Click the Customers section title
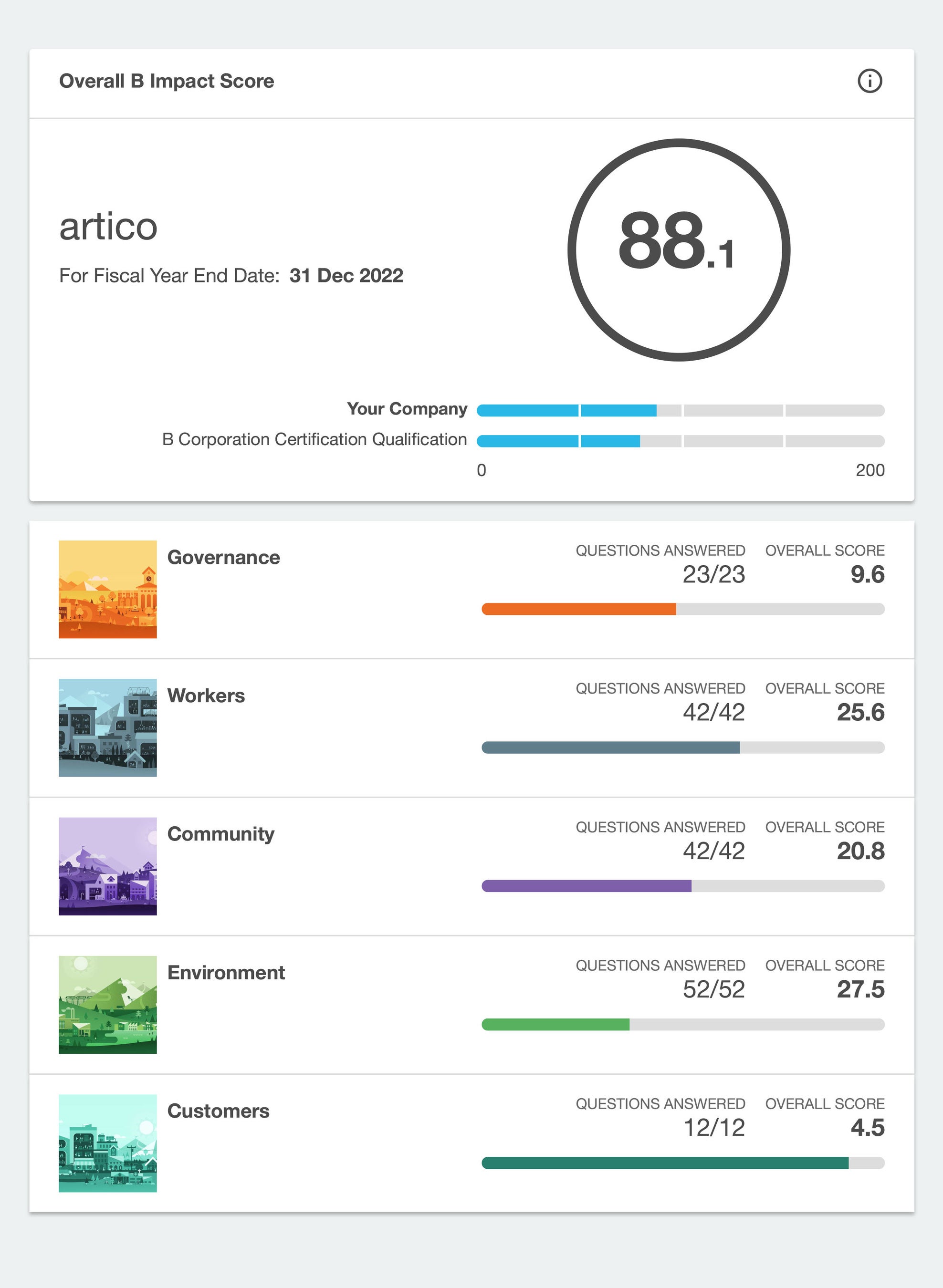 coord(218,1111)
